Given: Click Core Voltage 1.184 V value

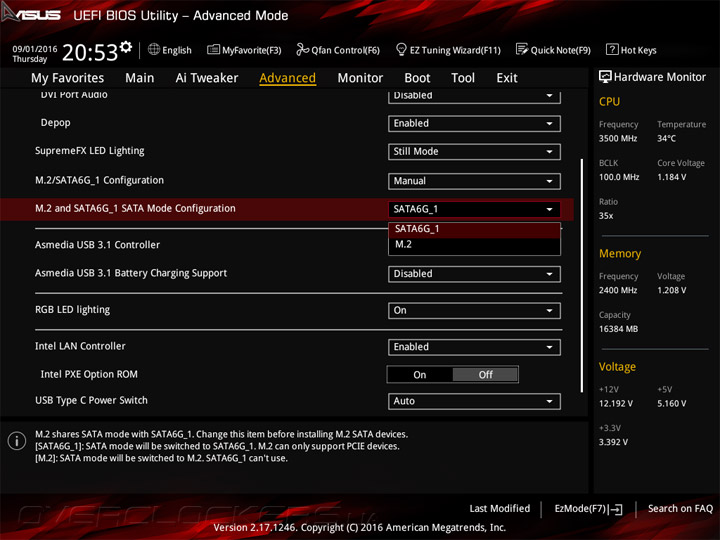Looking at the screenshot, I should coord(671,177).
